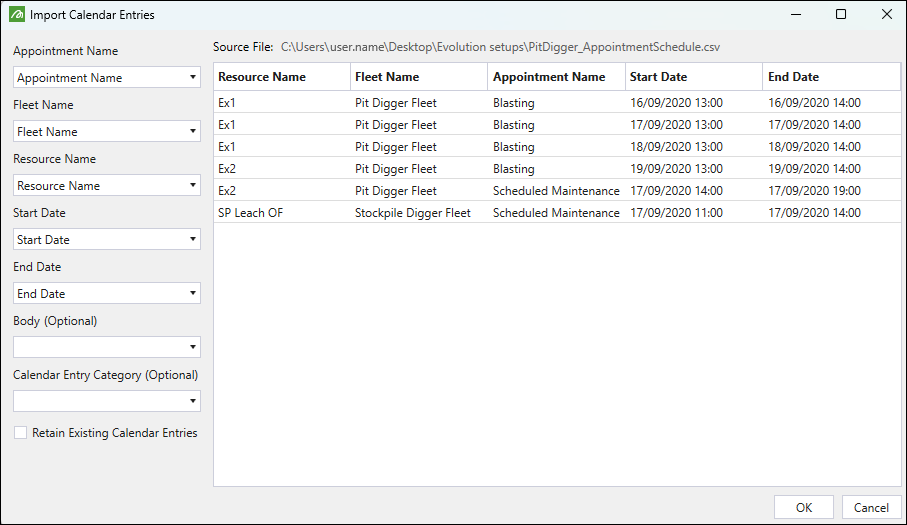Expand the Calendar Entry Category dropdown
This screenshot has height=525, width=907.
tap(107, 401)
